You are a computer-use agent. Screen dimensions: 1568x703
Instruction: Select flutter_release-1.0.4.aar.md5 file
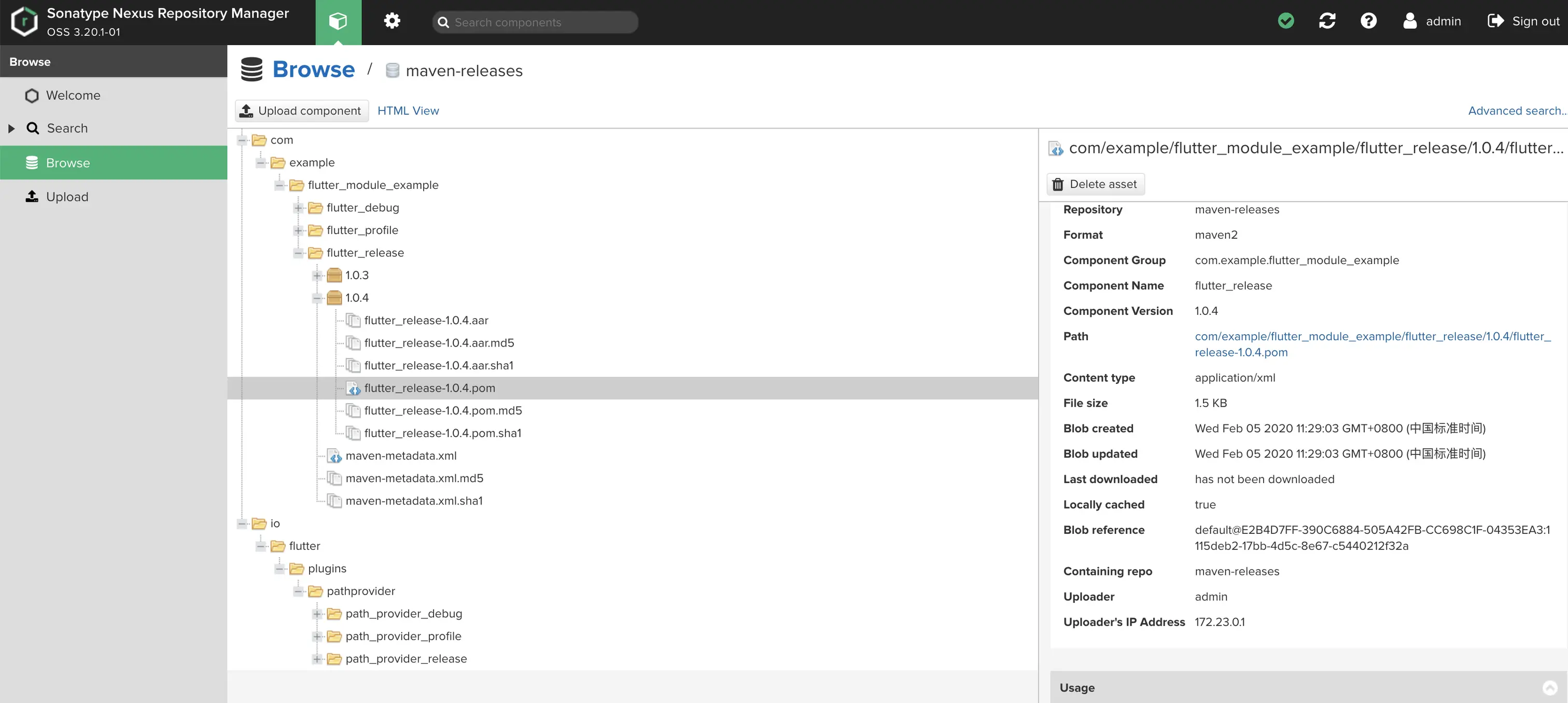(x=439, y=343)
